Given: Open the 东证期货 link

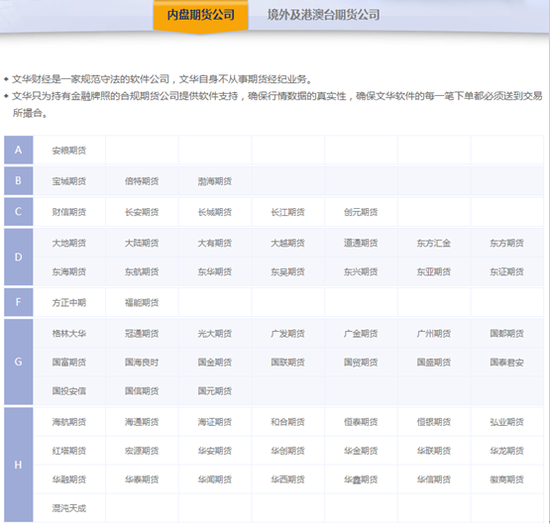Looking at the screenshot, I should coord(507,272).
